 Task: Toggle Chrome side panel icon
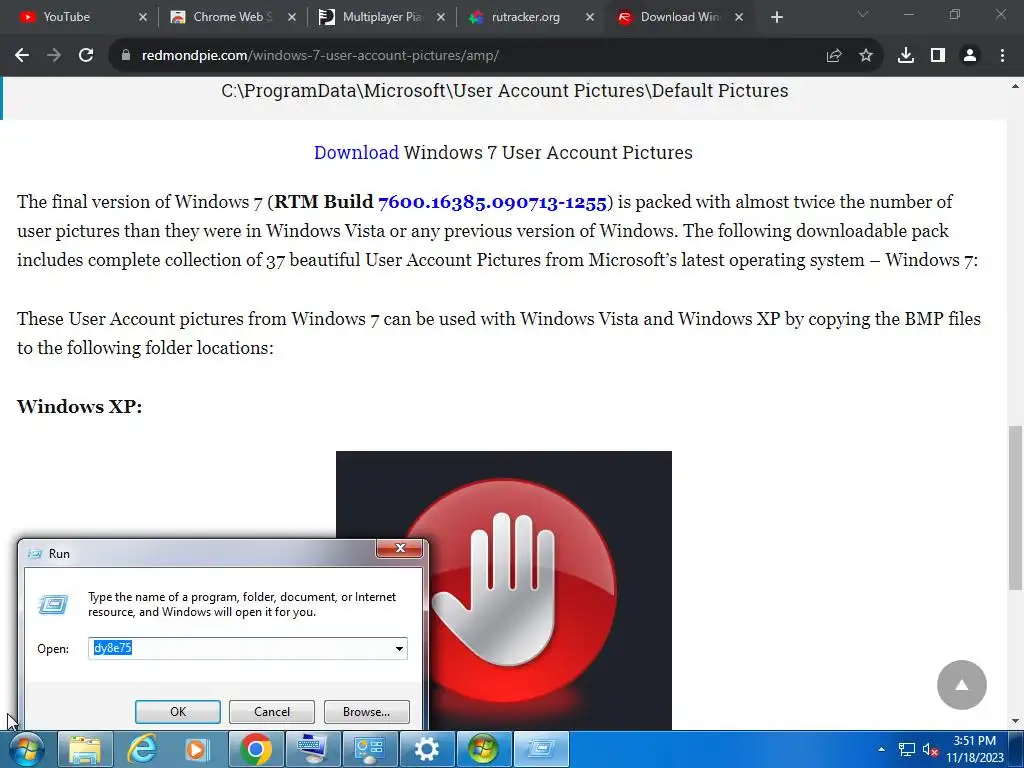(x=938, y=56)
